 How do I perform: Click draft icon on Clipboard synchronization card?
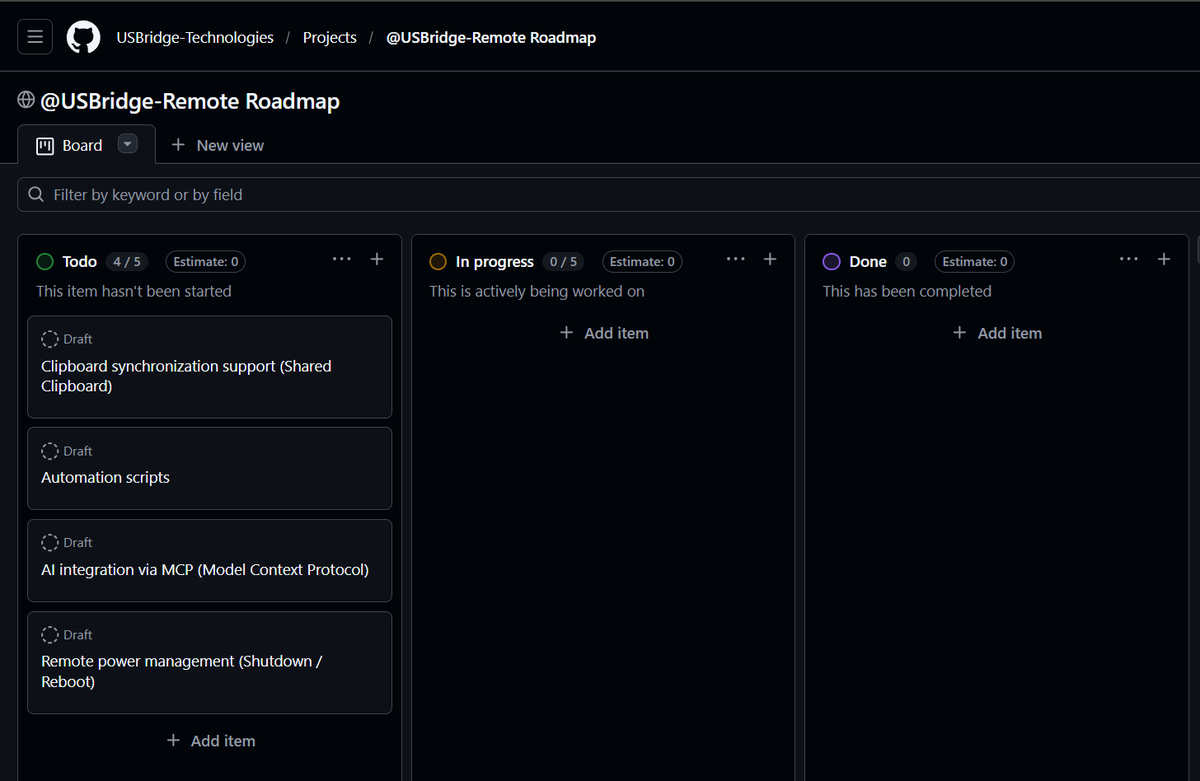point(50,339)
